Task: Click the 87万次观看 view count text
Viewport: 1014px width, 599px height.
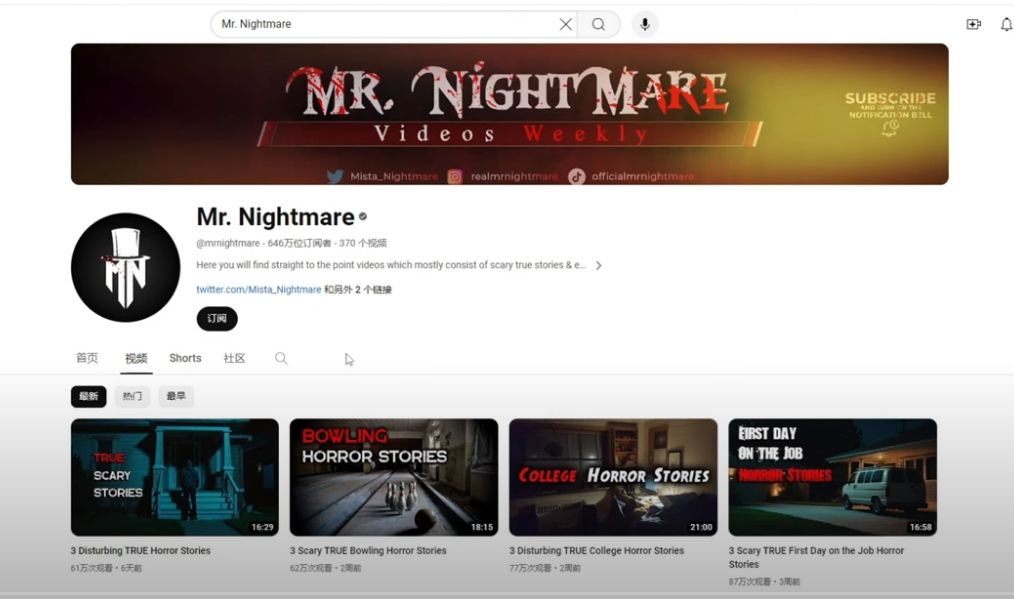Action: coord(750,582)
